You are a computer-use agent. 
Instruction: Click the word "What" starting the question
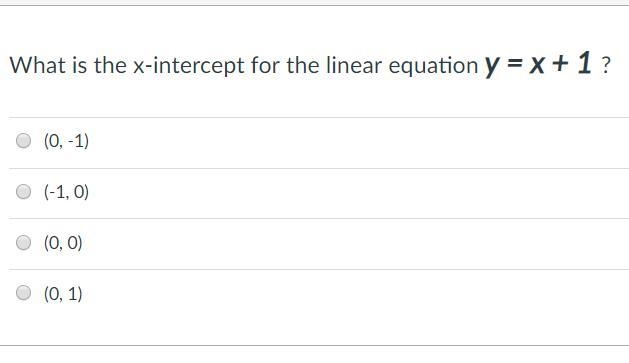coord(37,65)
